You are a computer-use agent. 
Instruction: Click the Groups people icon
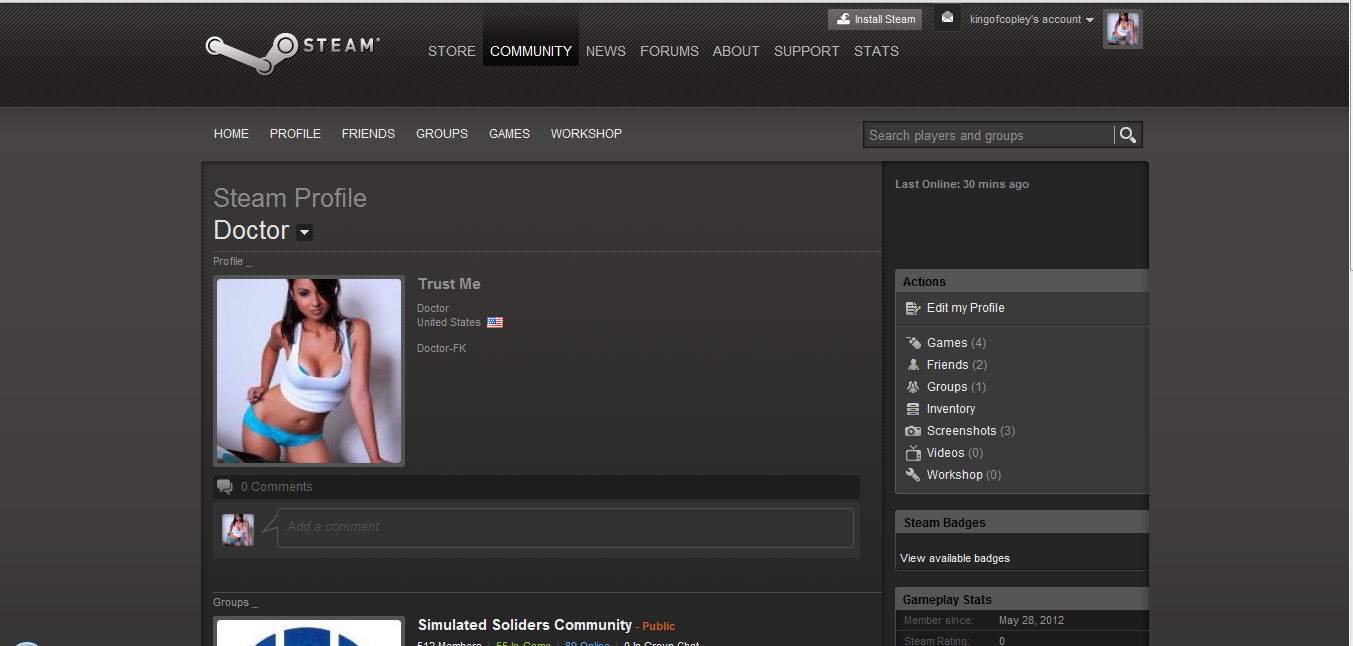click(913, 387)
